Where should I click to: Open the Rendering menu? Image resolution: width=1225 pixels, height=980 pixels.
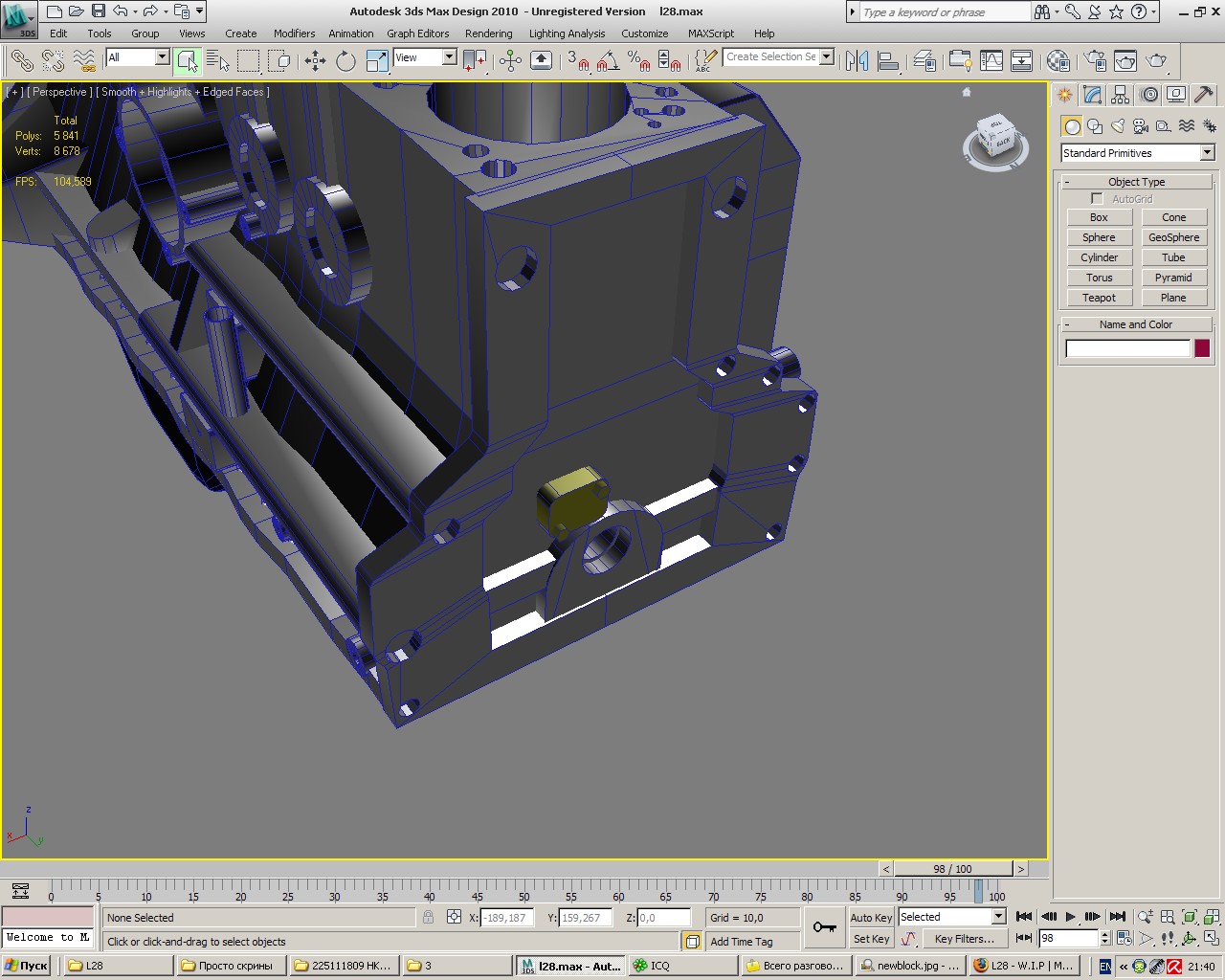[x=488, y=33]
